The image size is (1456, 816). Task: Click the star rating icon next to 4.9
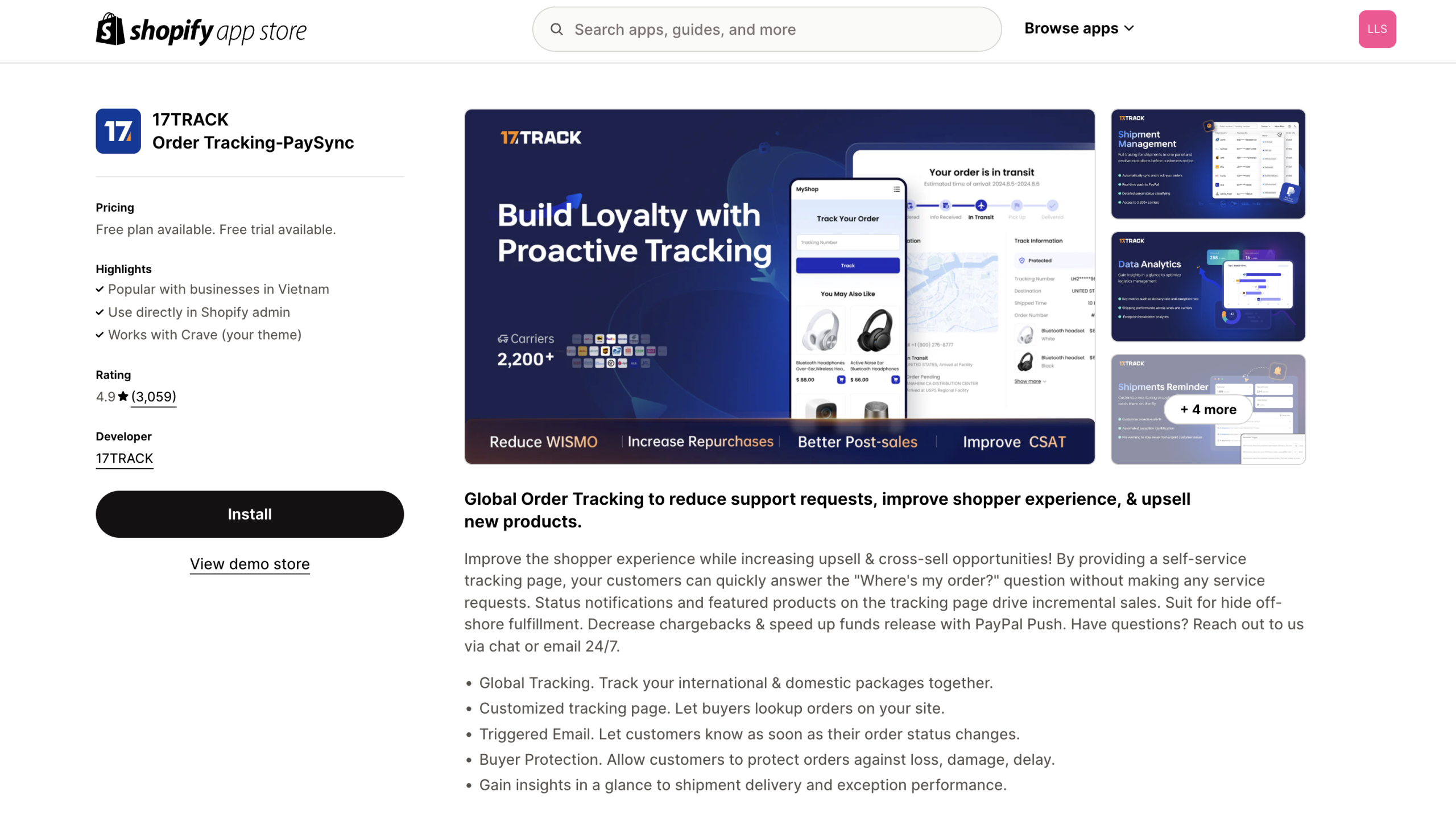[x=121, y=396]
